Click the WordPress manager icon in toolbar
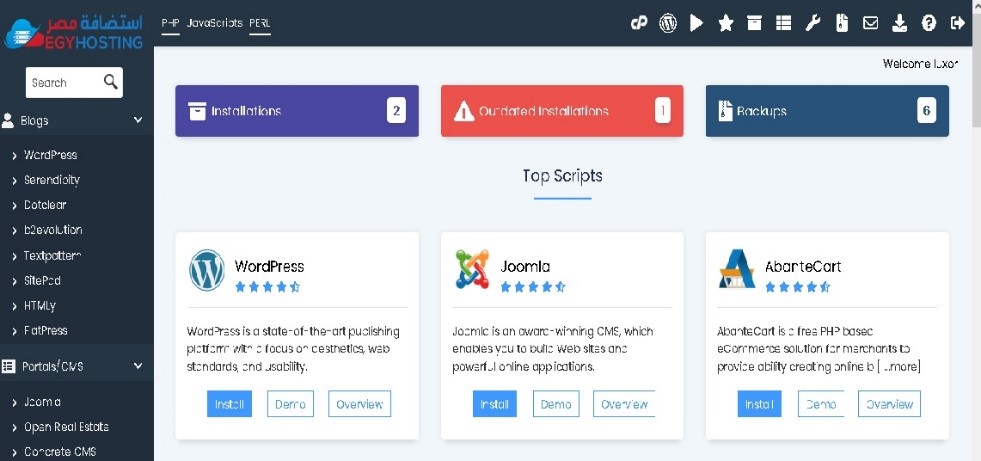The image size is (981, 461). tap(668, 23)
